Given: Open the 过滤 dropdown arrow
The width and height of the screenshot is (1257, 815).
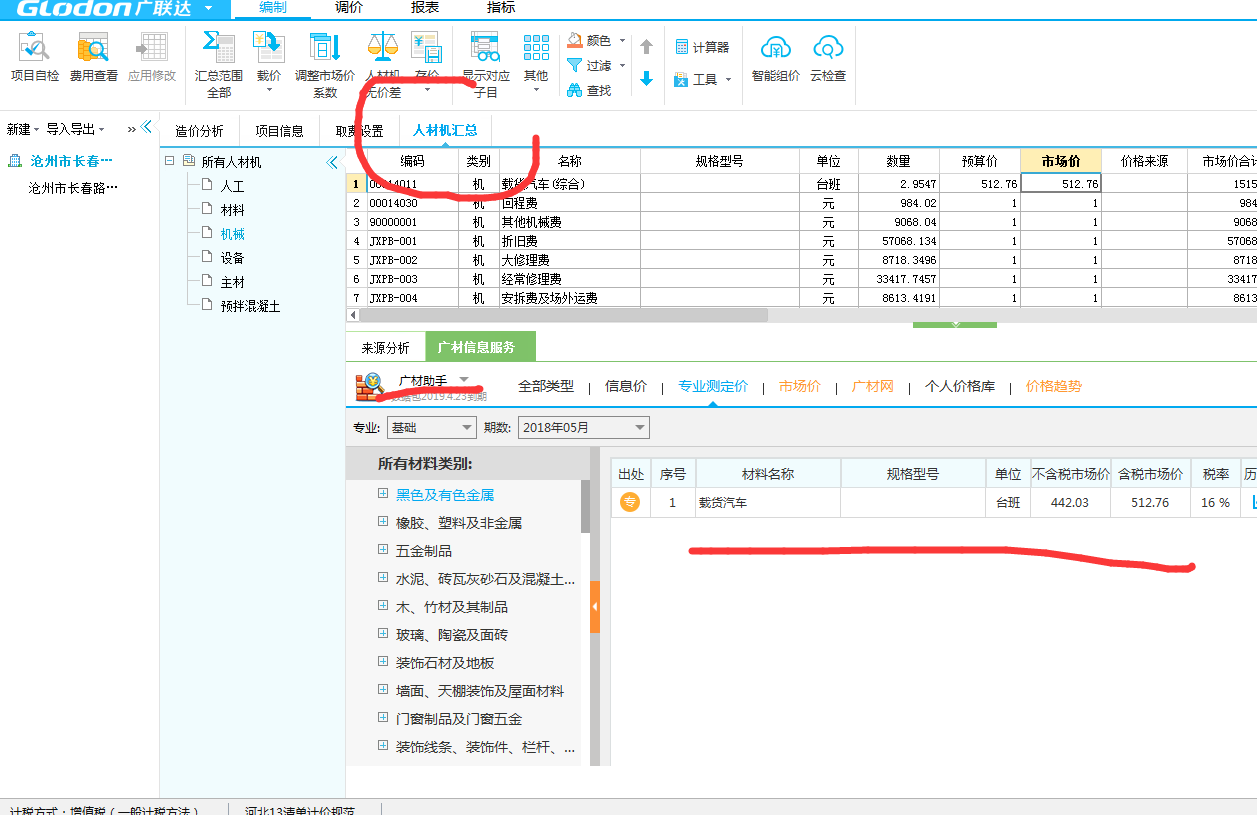Looking at the screenshot, I should coord(622,66).
